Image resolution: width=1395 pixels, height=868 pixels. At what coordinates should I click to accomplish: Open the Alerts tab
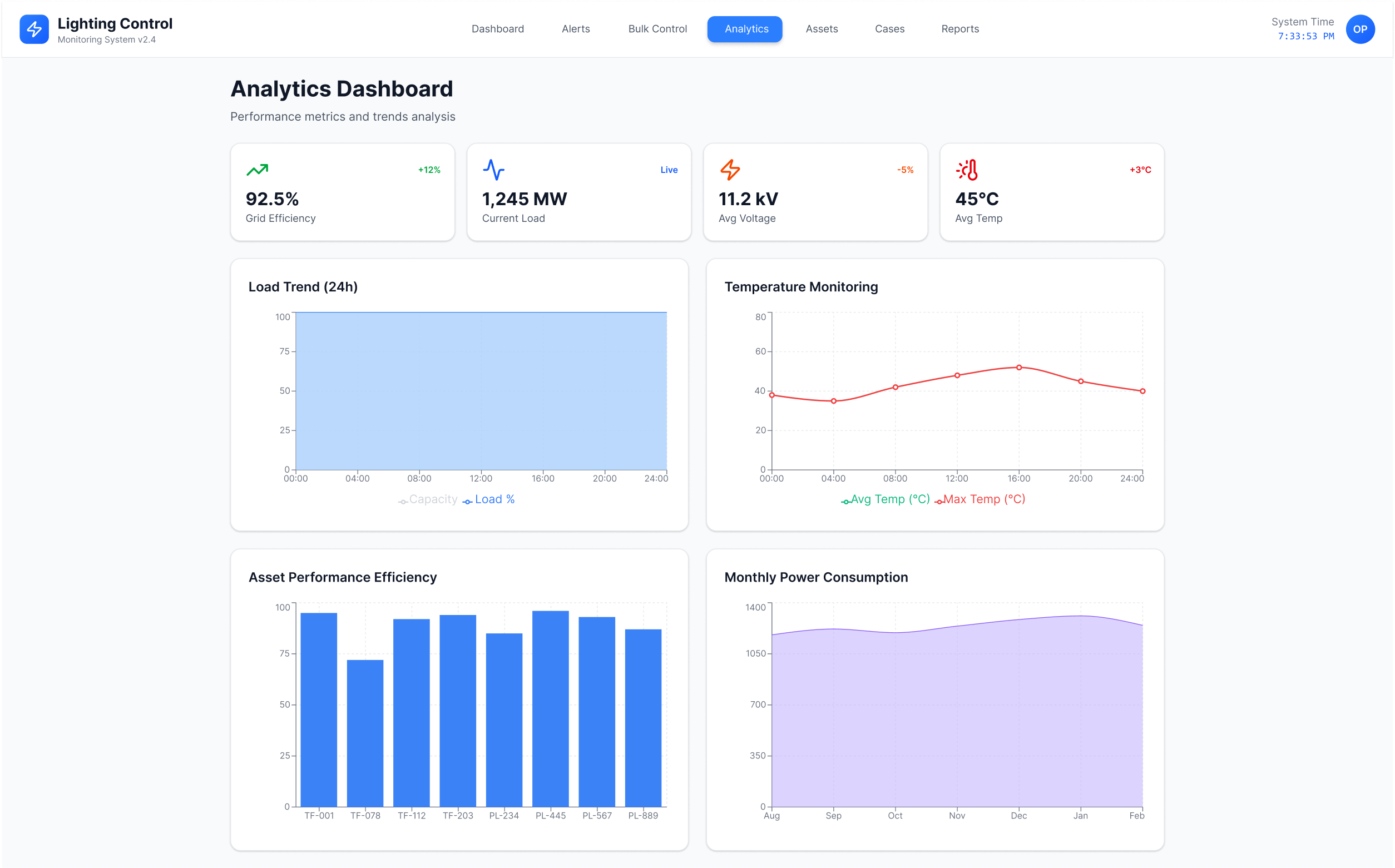[x=575, y=29]
